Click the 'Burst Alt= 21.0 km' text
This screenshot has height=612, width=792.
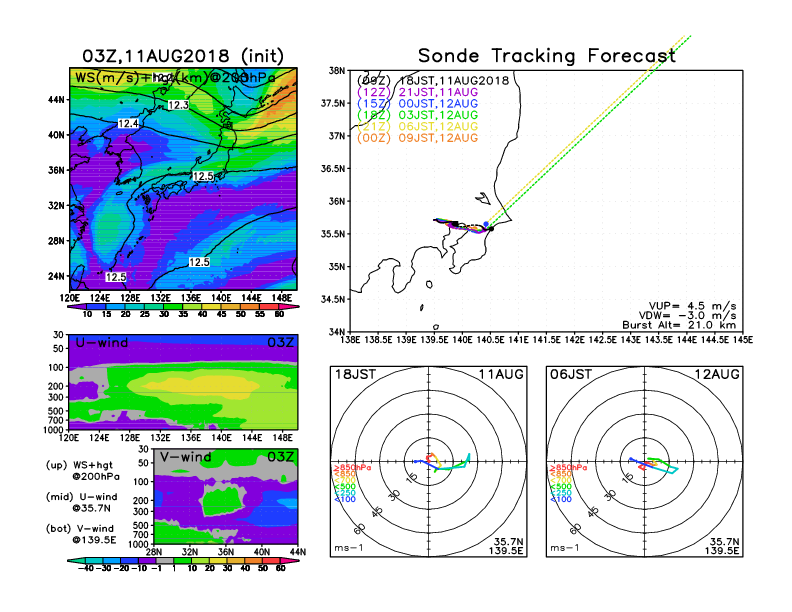point(679,325)
